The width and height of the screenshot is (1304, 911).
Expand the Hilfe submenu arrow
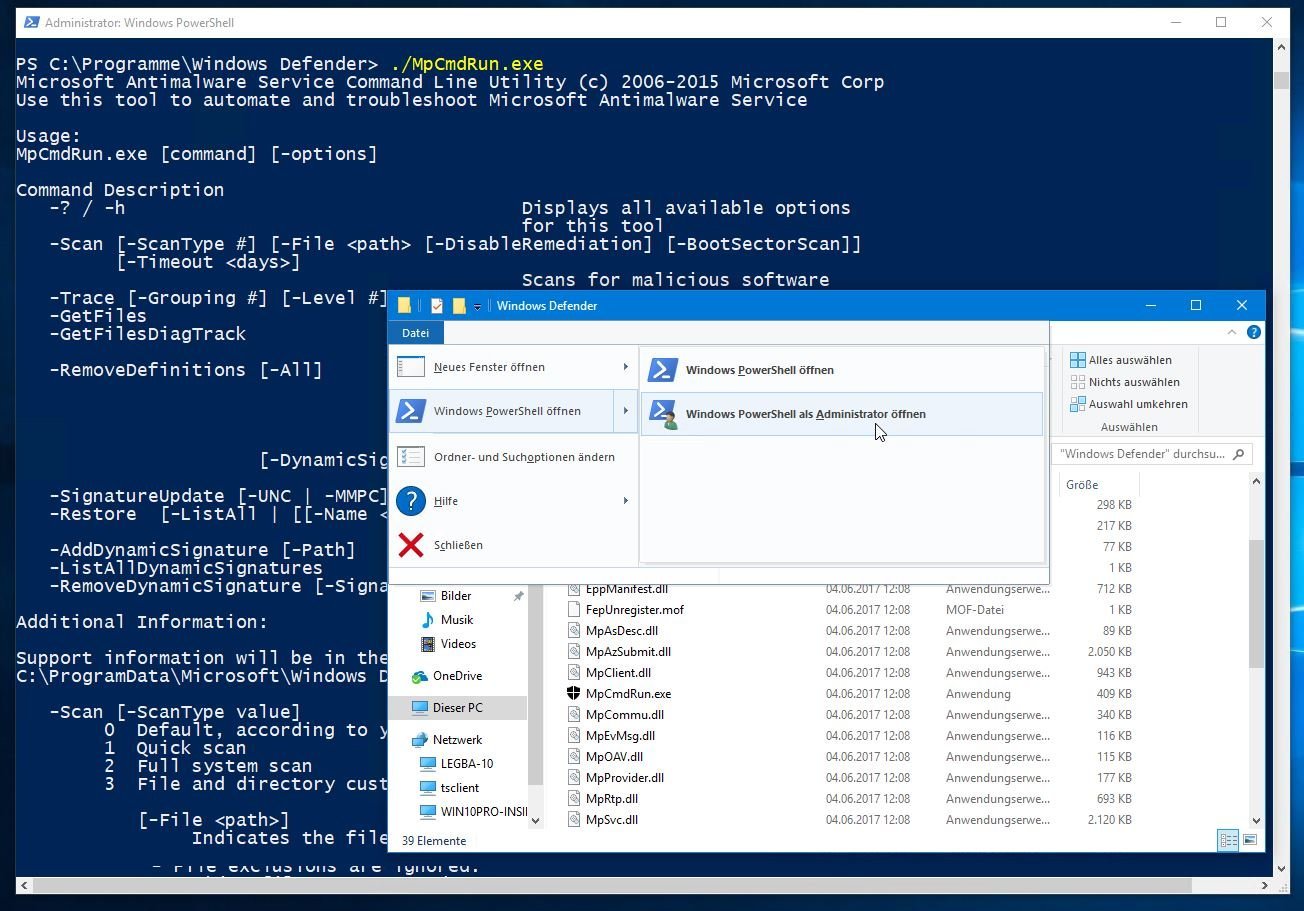click(x=626, y=501)
